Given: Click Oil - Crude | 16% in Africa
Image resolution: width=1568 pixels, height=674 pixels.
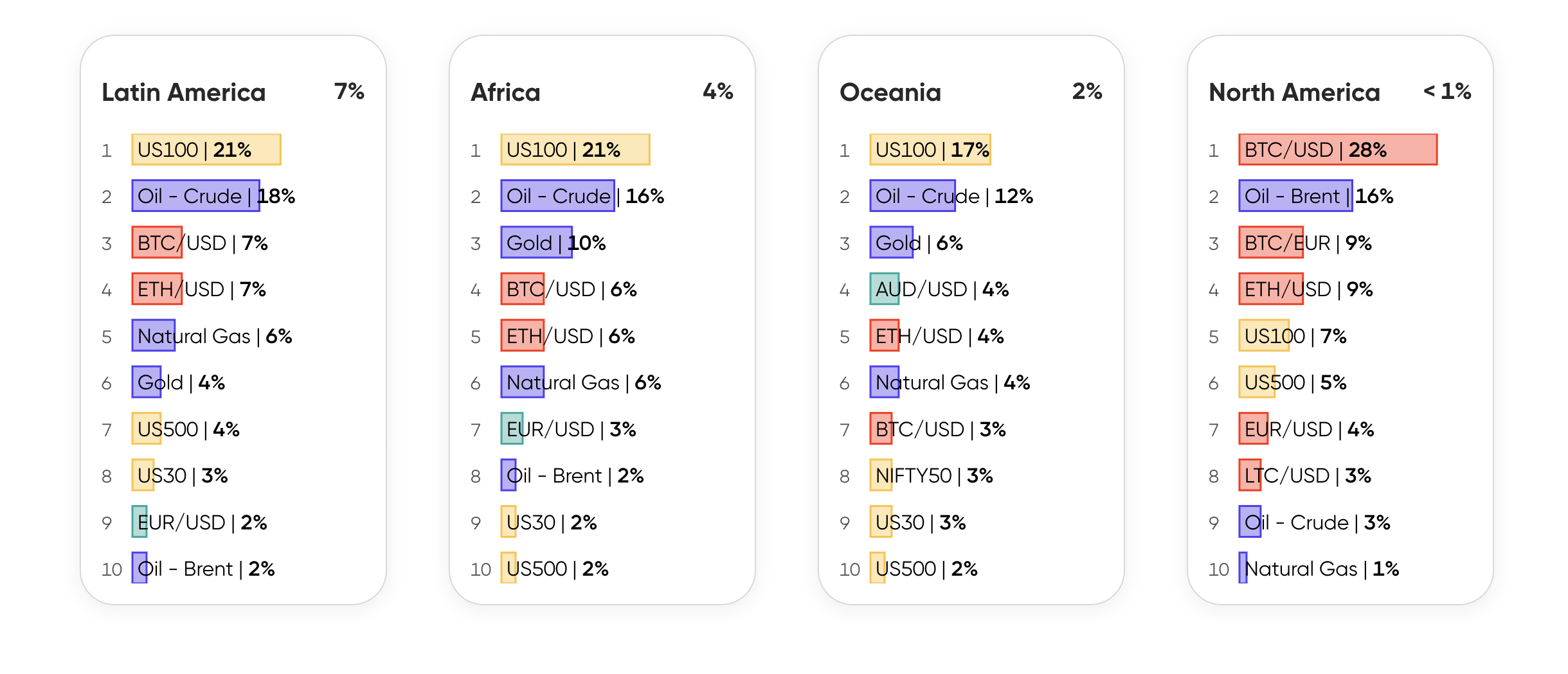Looking at the screenshot, I should coord(582,196).
